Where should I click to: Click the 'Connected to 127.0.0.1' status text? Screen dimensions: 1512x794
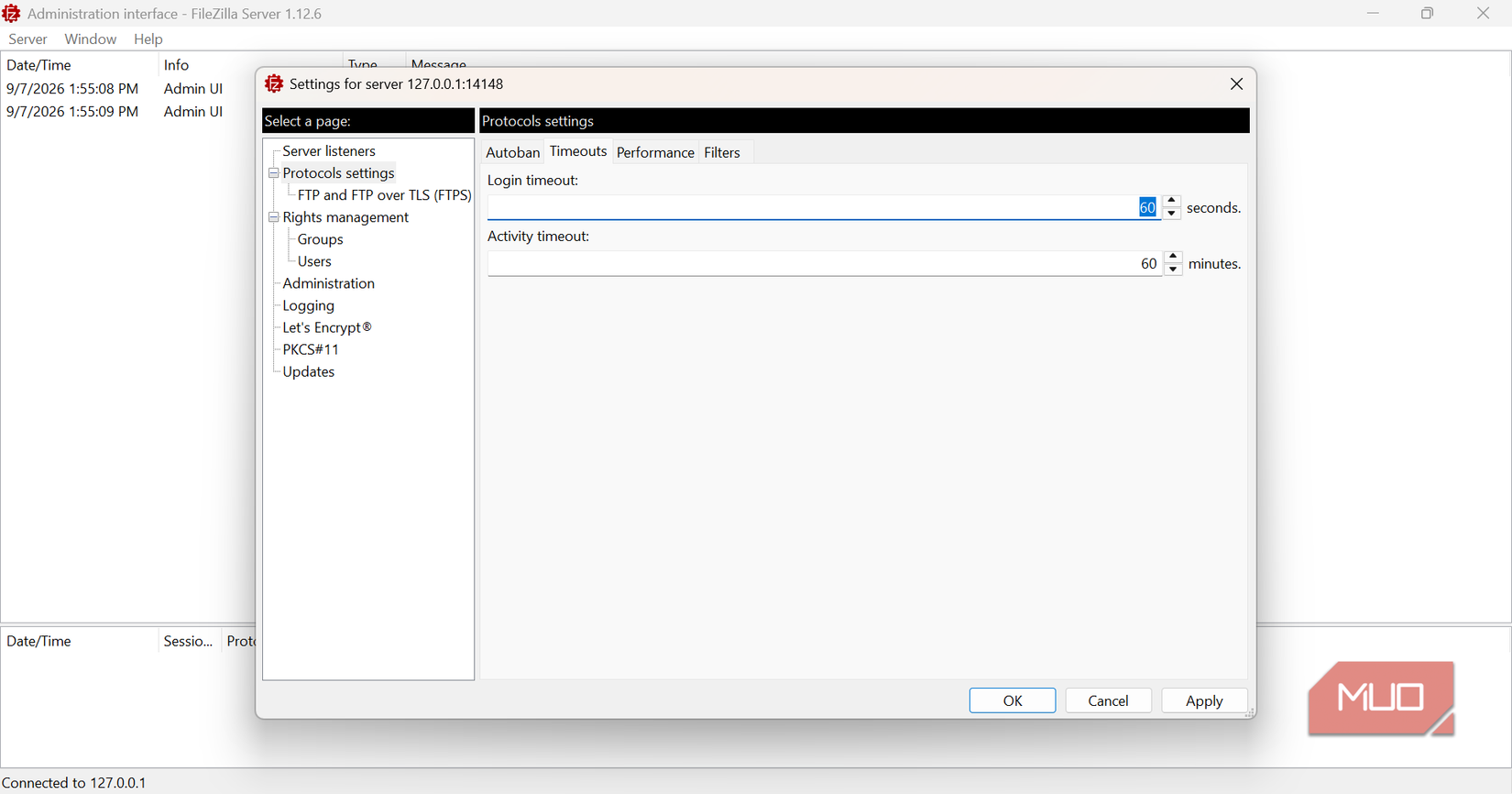click(74, 783)
